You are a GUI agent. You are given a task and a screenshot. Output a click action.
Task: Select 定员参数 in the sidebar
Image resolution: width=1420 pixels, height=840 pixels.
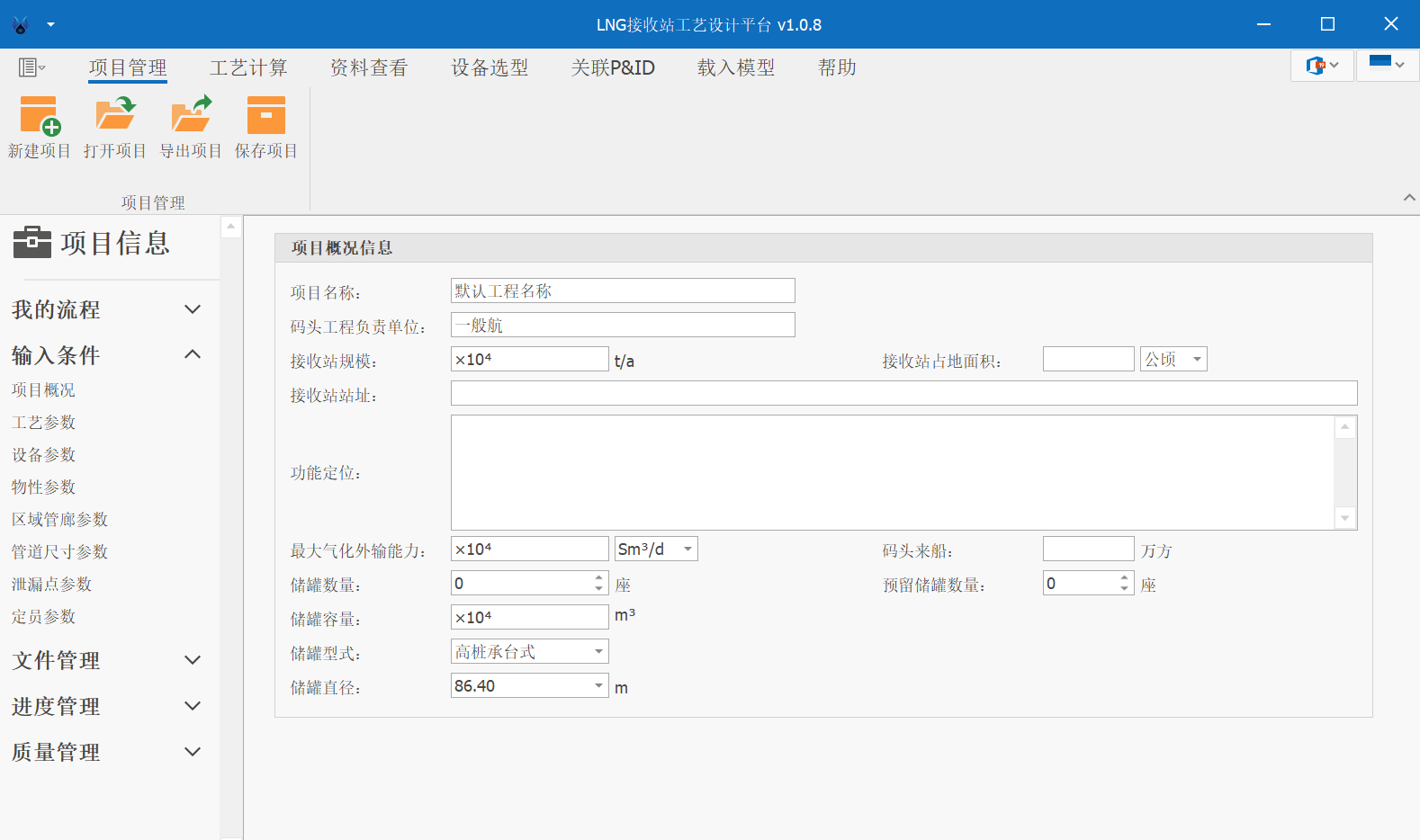pos(43,617)
